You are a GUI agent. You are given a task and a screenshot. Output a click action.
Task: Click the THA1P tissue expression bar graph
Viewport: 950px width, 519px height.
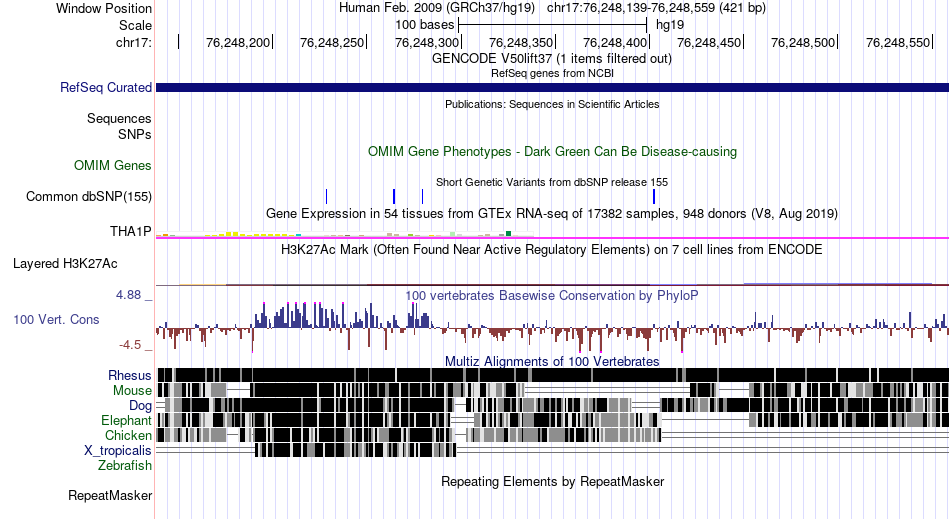coord(345,234)
